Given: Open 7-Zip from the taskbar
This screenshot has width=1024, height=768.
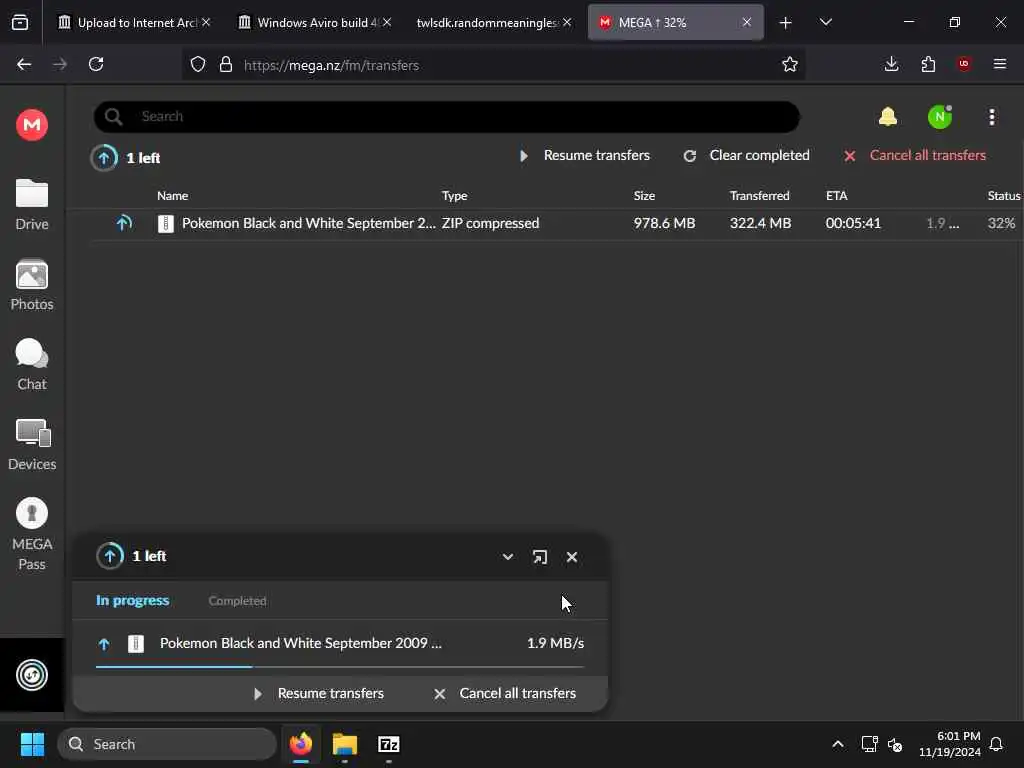Looking at the screenshot, I should 389,744.
